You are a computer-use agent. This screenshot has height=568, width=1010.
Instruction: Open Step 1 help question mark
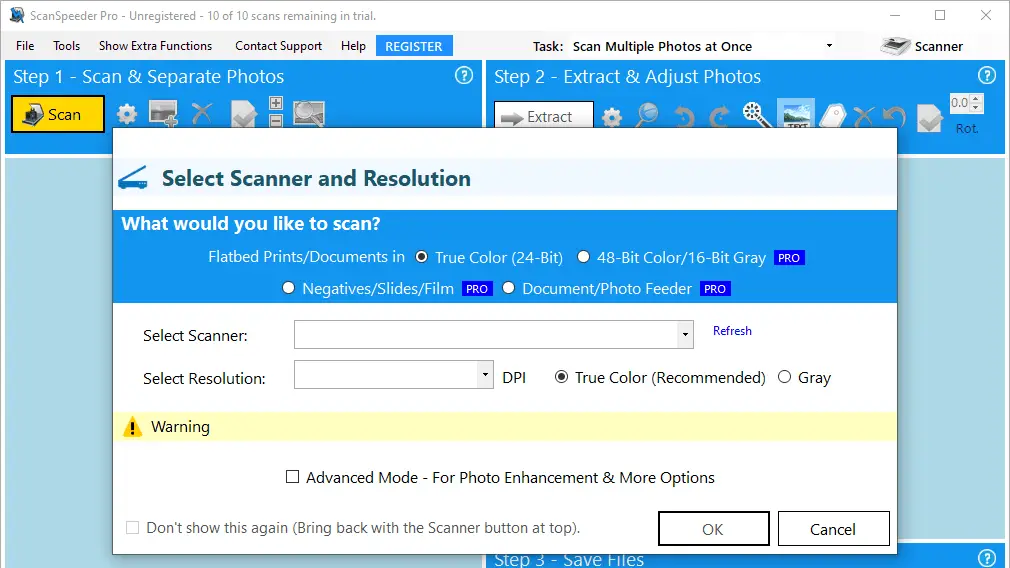coord(464,76)
